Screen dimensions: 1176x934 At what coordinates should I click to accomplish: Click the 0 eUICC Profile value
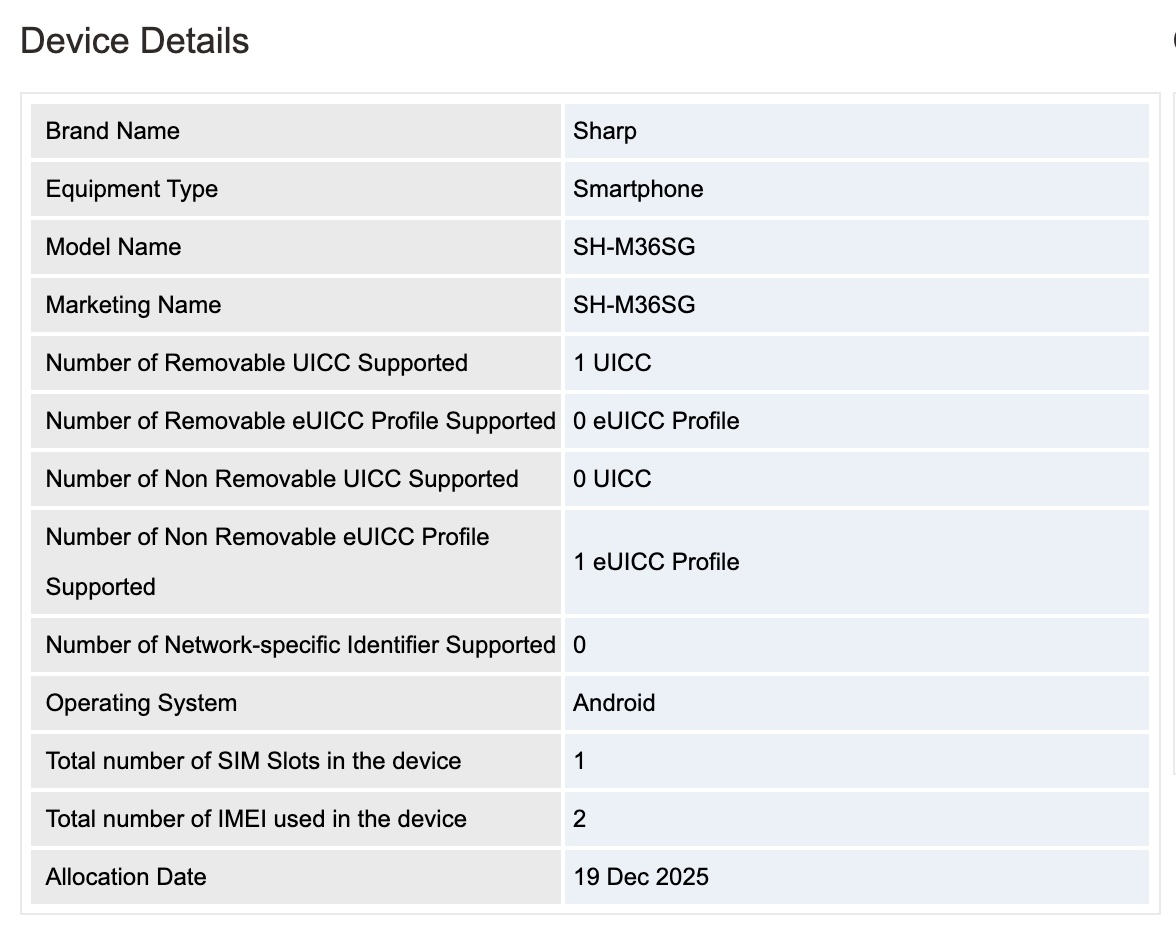[656, 421]
